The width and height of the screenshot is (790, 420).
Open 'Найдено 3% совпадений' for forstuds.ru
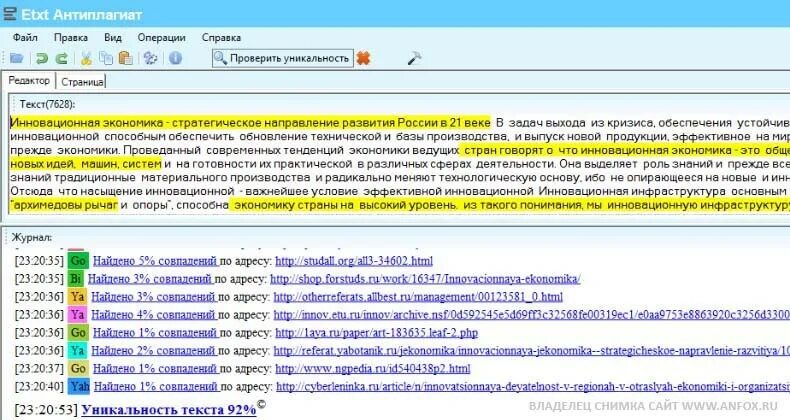[x=150, y=278]
